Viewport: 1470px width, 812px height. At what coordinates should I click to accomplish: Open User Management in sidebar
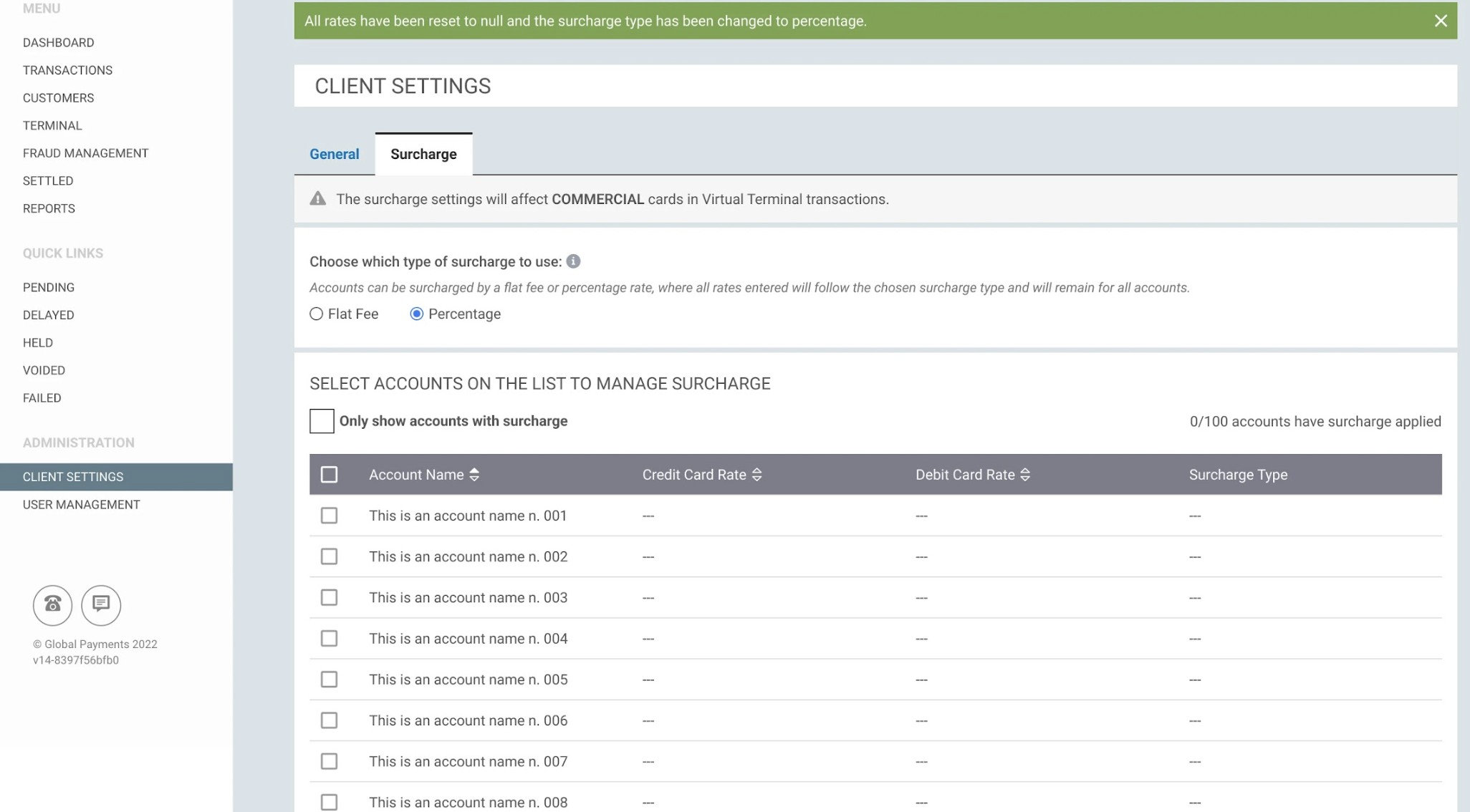pos(81,505)
